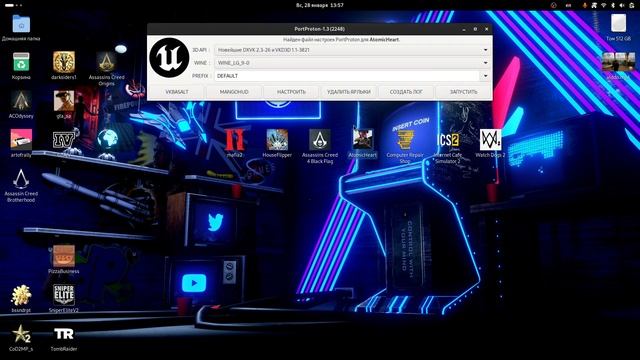This screenshot has width=640, height=360.
Task: Click the Unreal Engine logo in PortProton
Action: coord(169,58)
